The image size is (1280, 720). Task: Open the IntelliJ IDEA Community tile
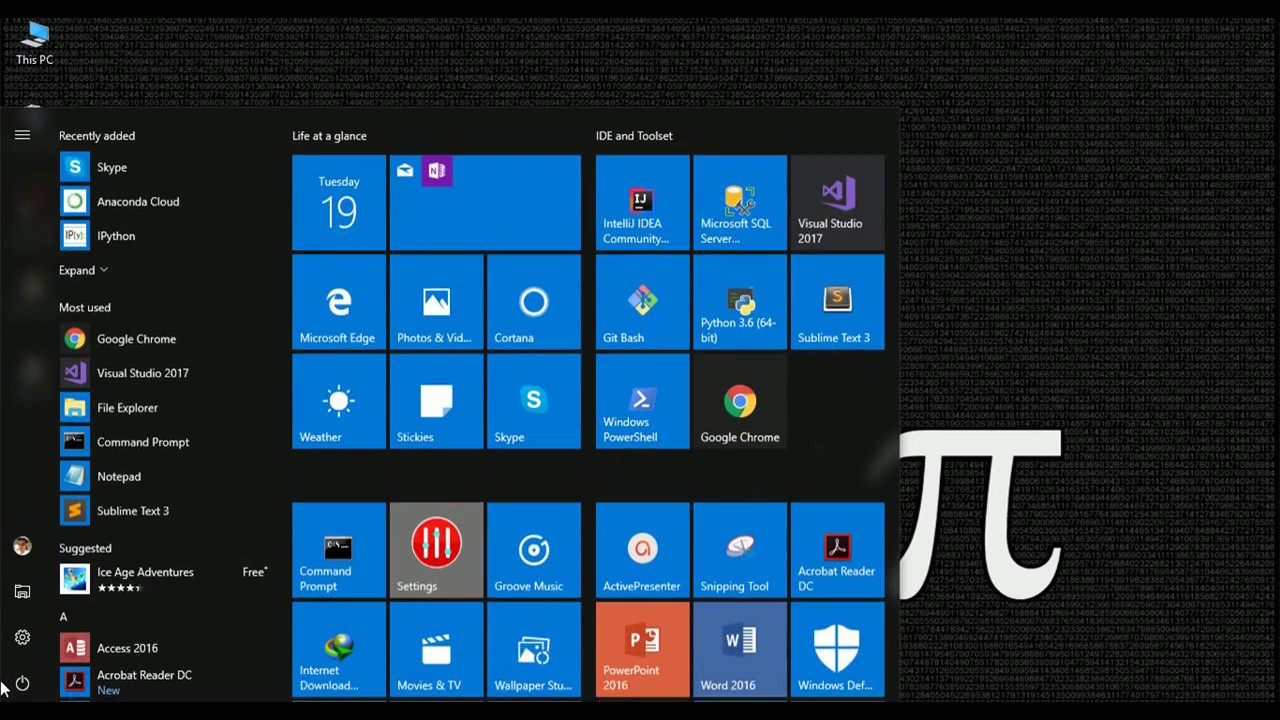point(642,202)
